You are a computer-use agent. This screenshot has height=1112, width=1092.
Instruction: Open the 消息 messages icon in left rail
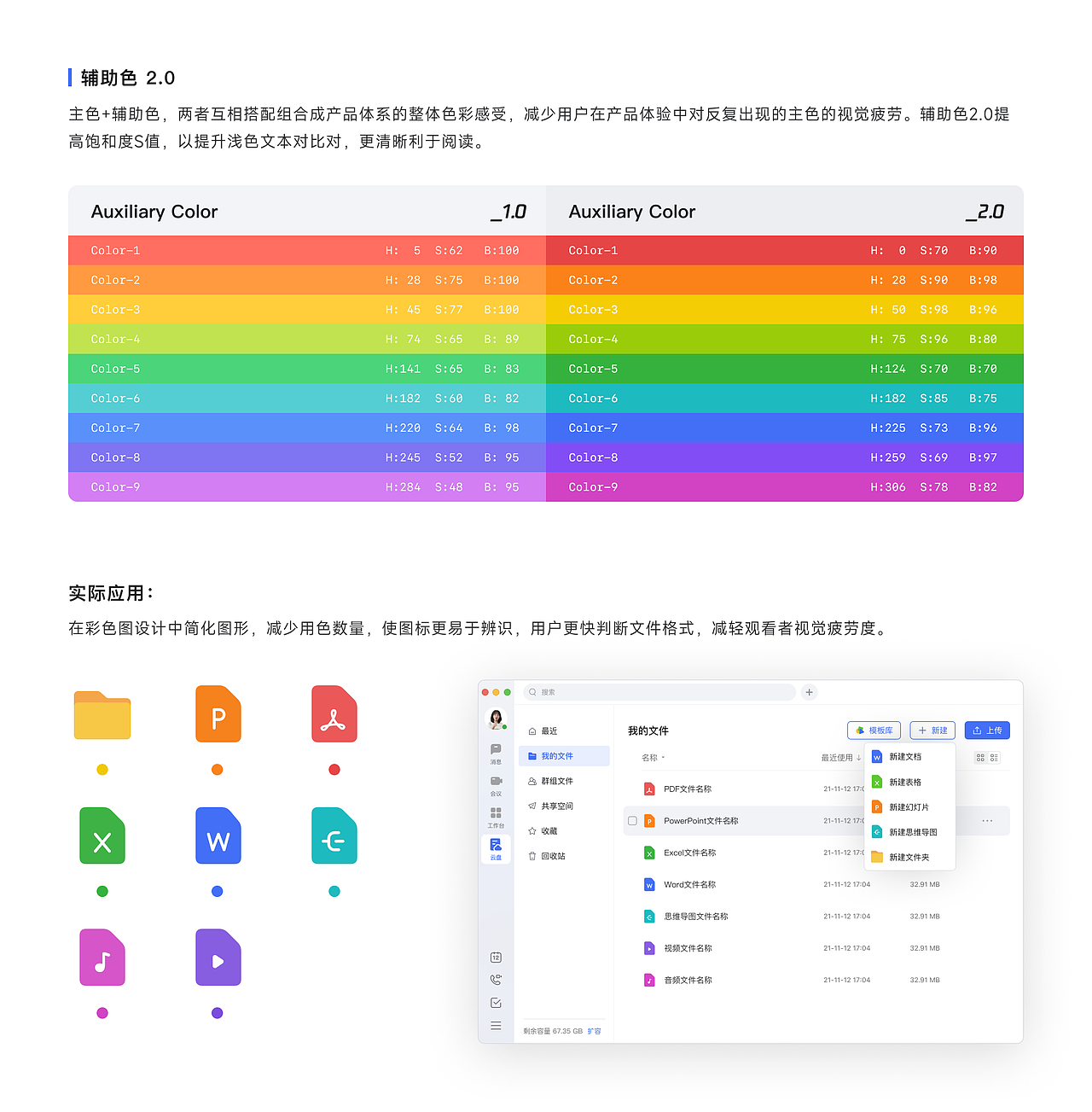click(496, 749)
